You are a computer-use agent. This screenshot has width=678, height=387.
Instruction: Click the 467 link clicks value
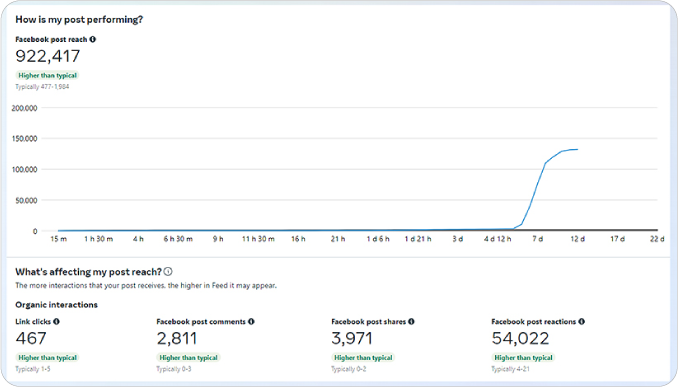31,339
